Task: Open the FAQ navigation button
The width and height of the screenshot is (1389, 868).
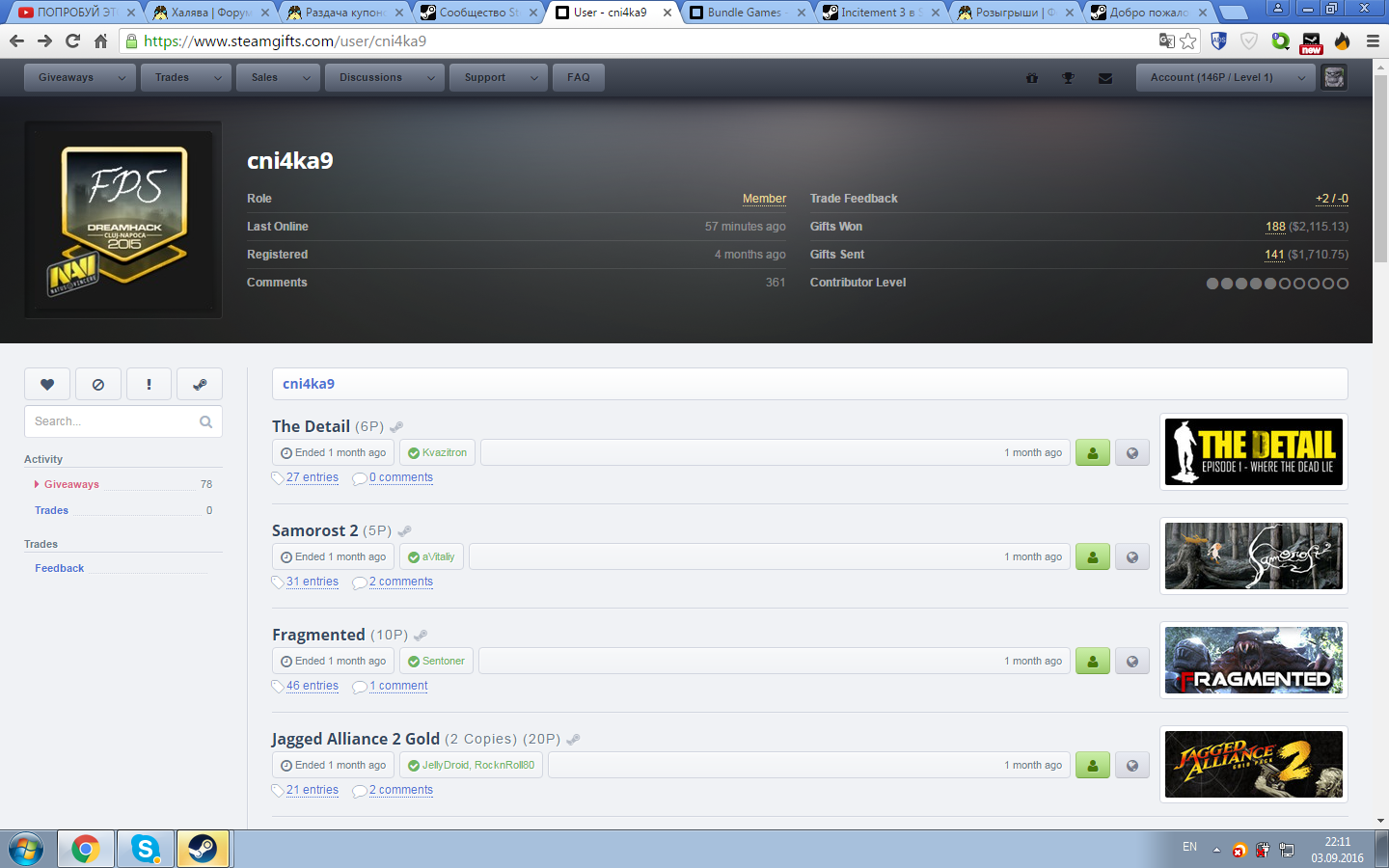Action: [x=579, y=78]
